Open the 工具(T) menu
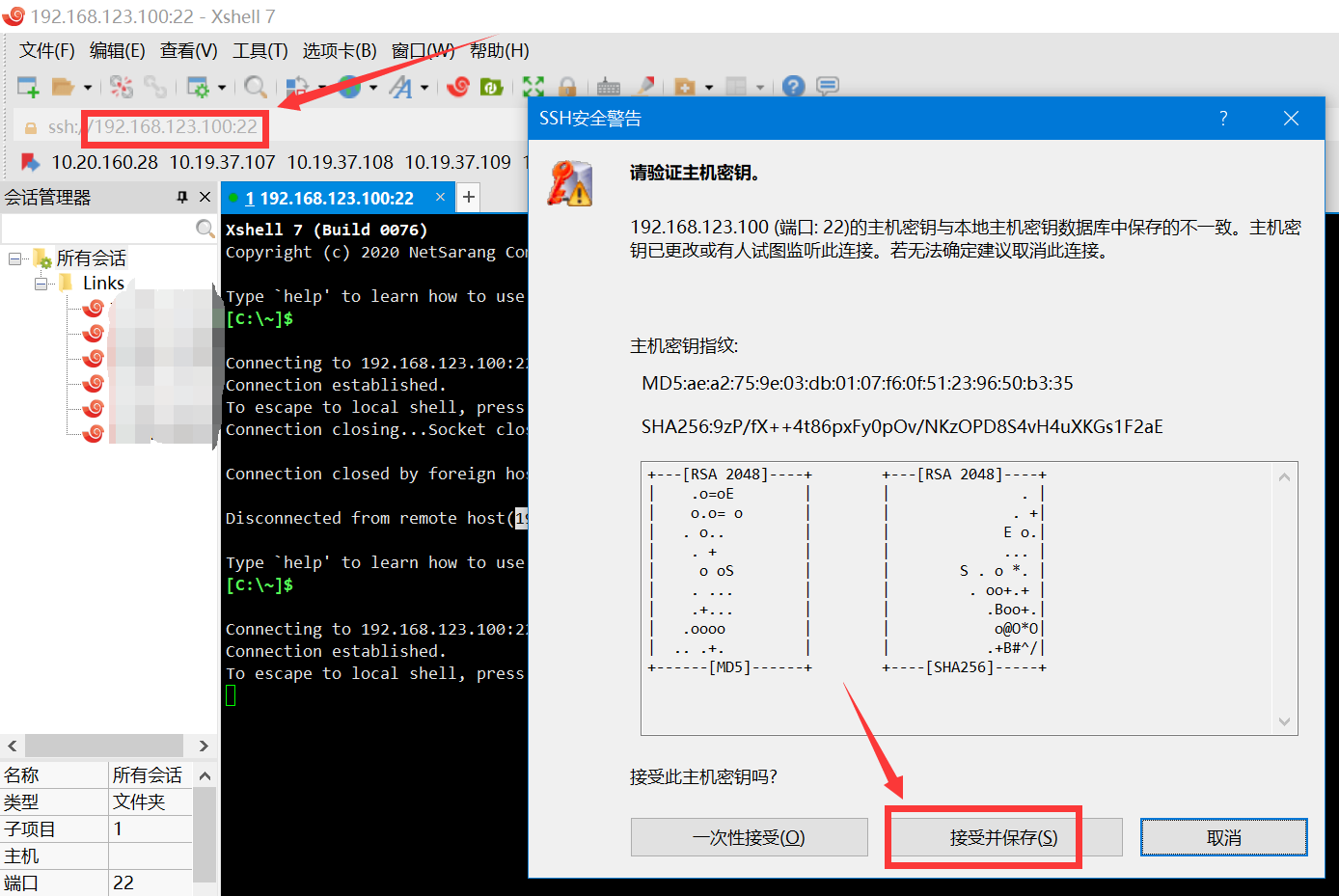Image resolution: width=1339 pixels, height=896 pixels. (260, 50)
